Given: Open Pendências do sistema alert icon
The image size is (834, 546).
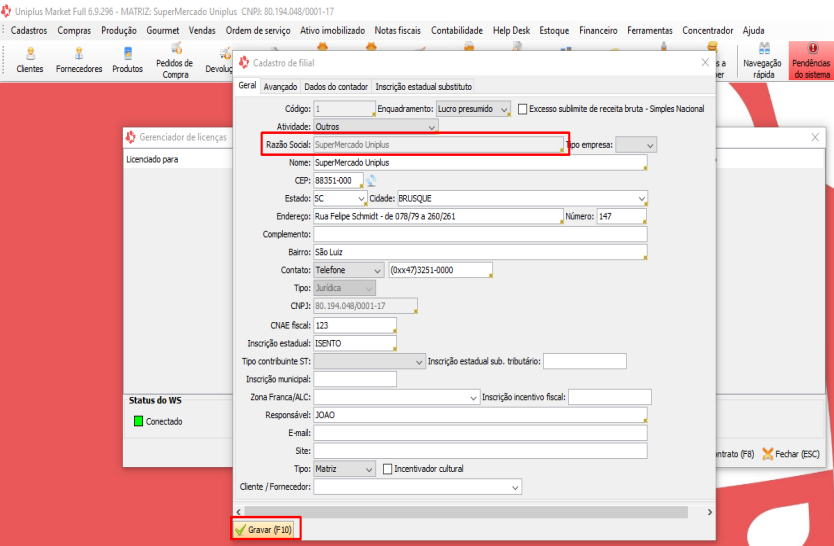Looking at the screenshot, I should 811,61.
